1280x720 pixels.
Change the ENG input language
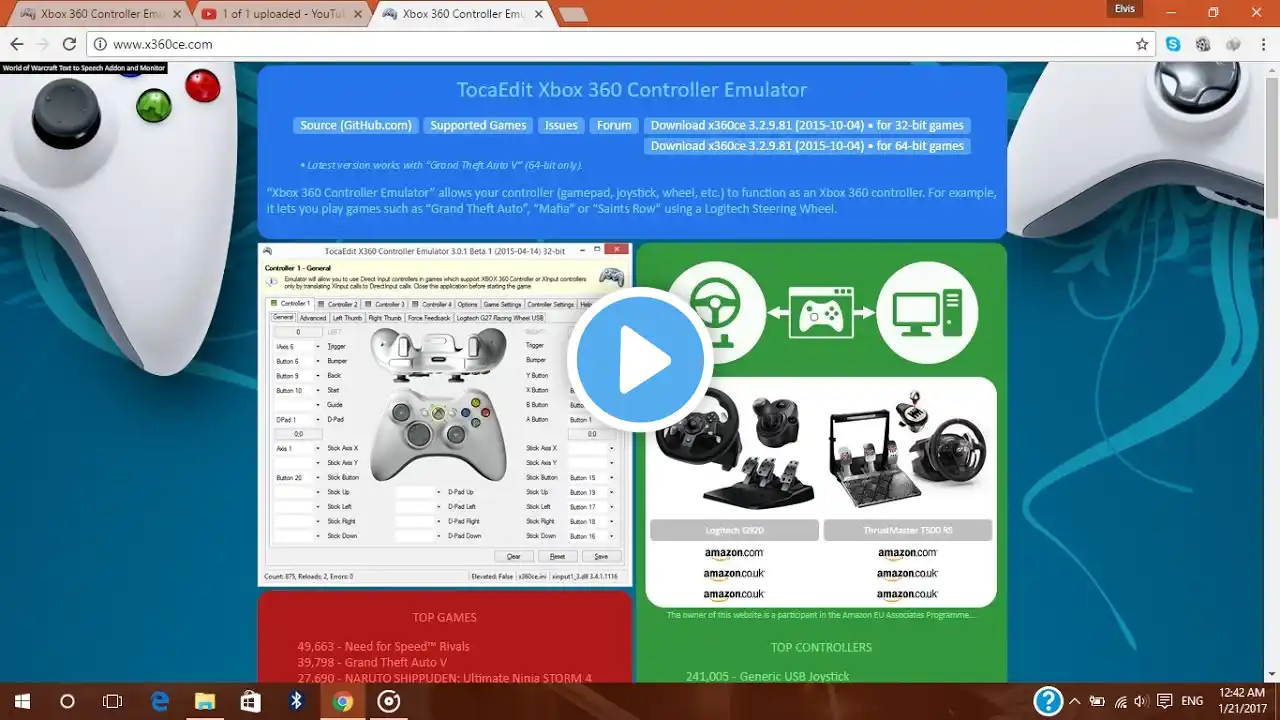pyautogui.click(x=1192, y=701)
